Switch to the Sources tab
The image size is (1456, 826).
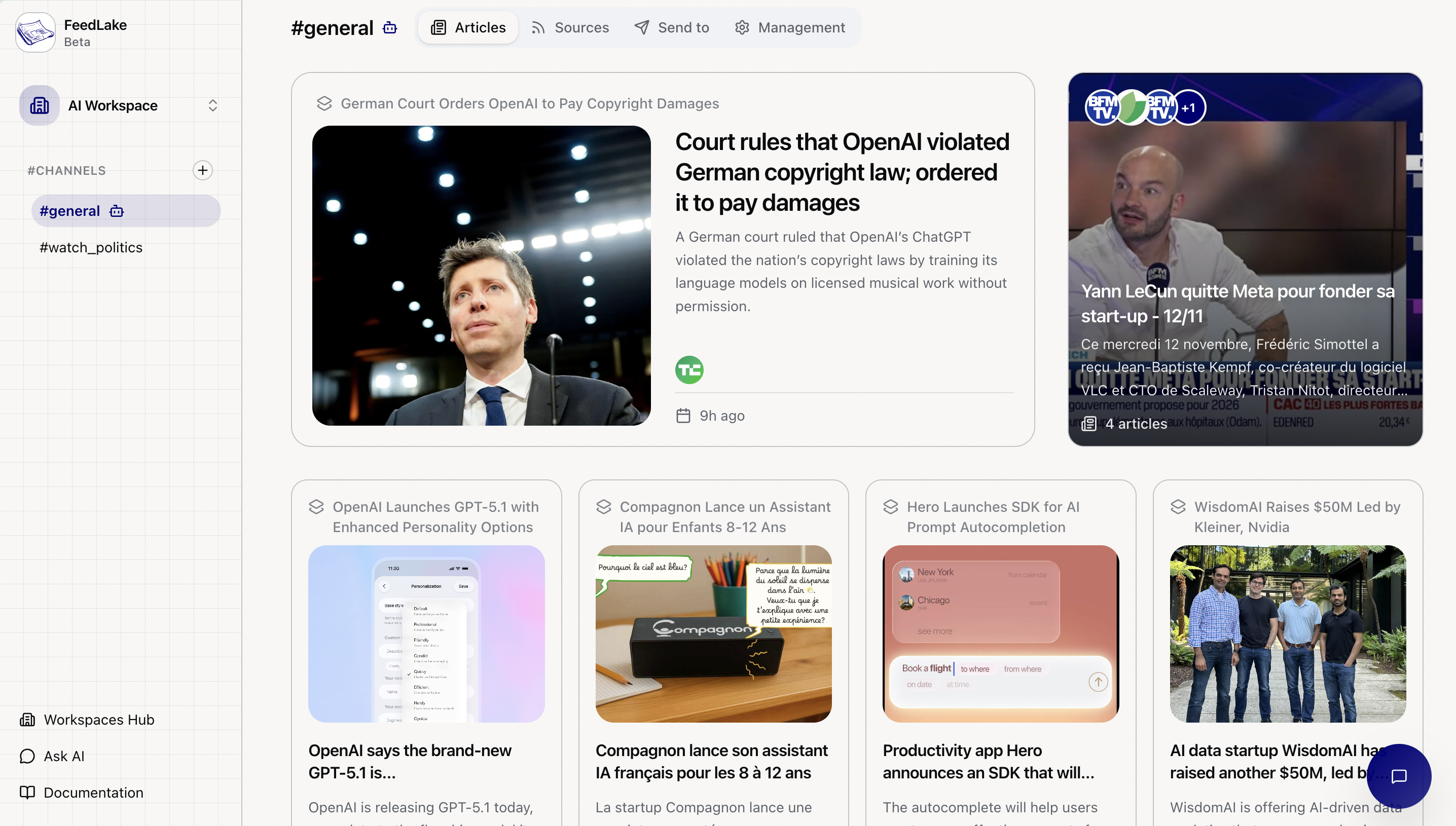[x=570, y=27]
